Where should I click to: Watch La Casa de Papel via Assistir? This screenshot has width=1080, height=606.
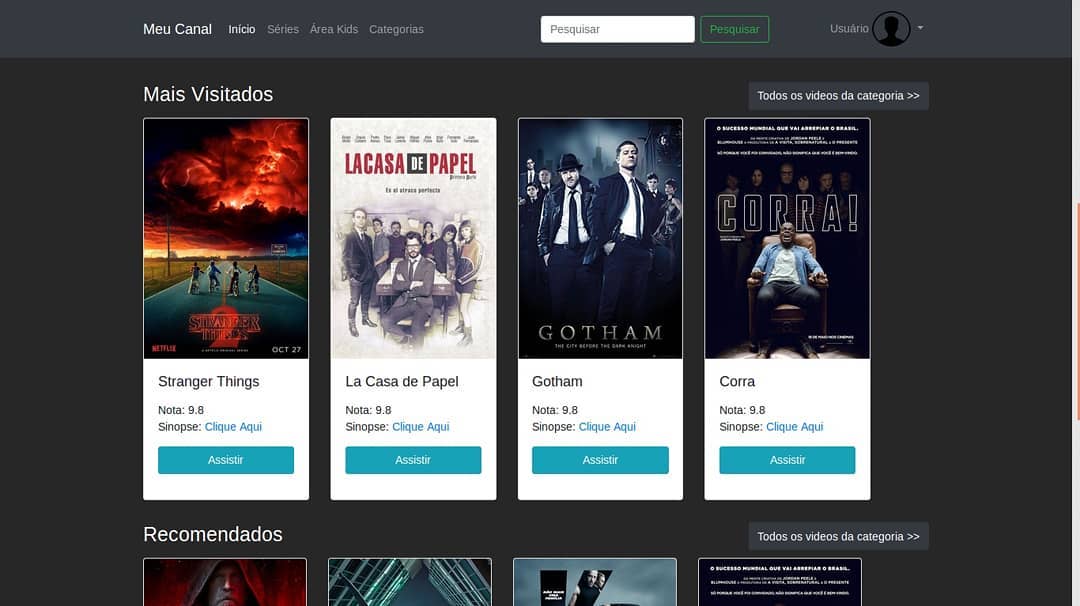413,460
